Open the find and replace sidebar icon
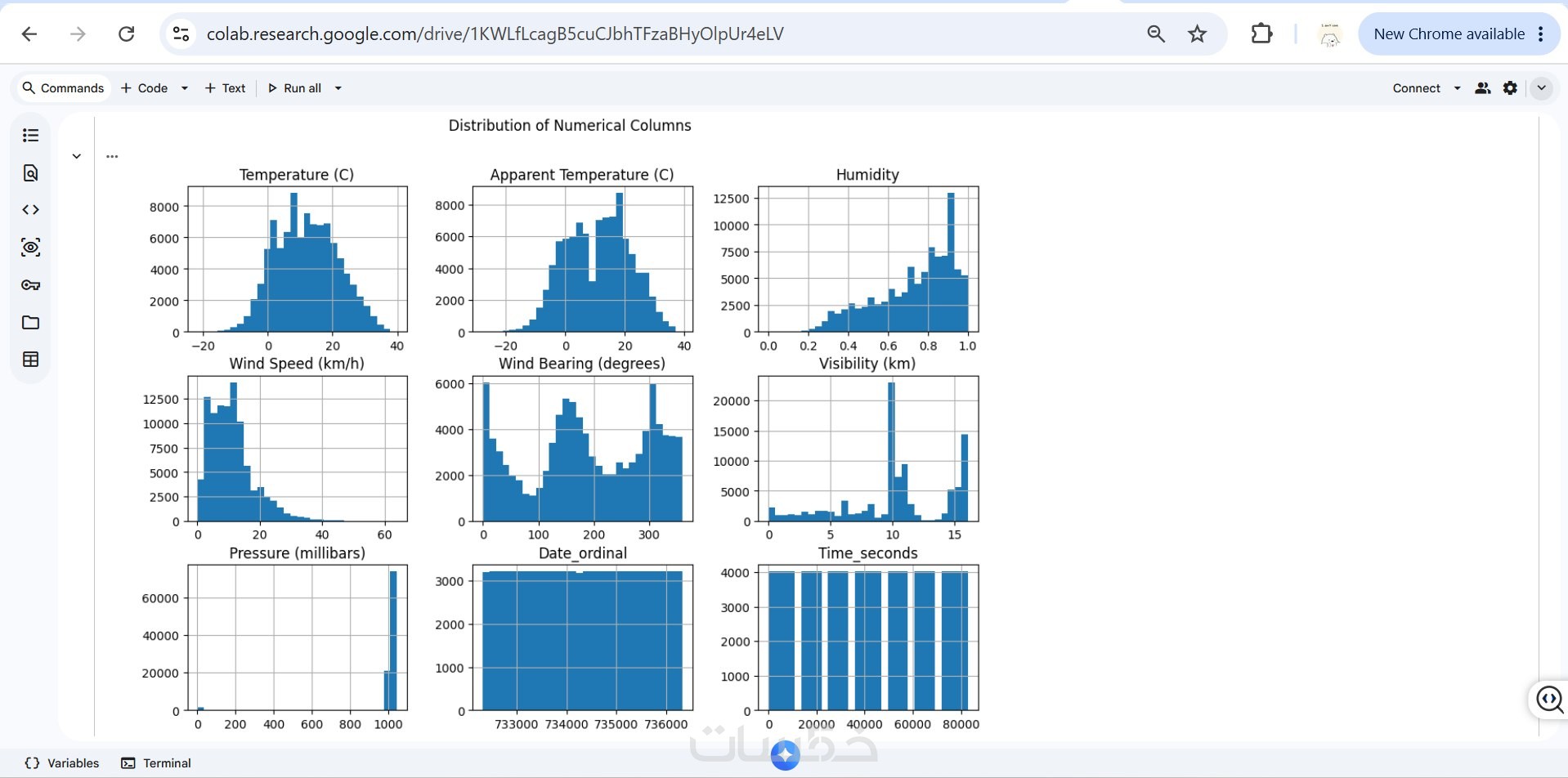Viewport: 1568px width, 778px height. coord(30,172)
